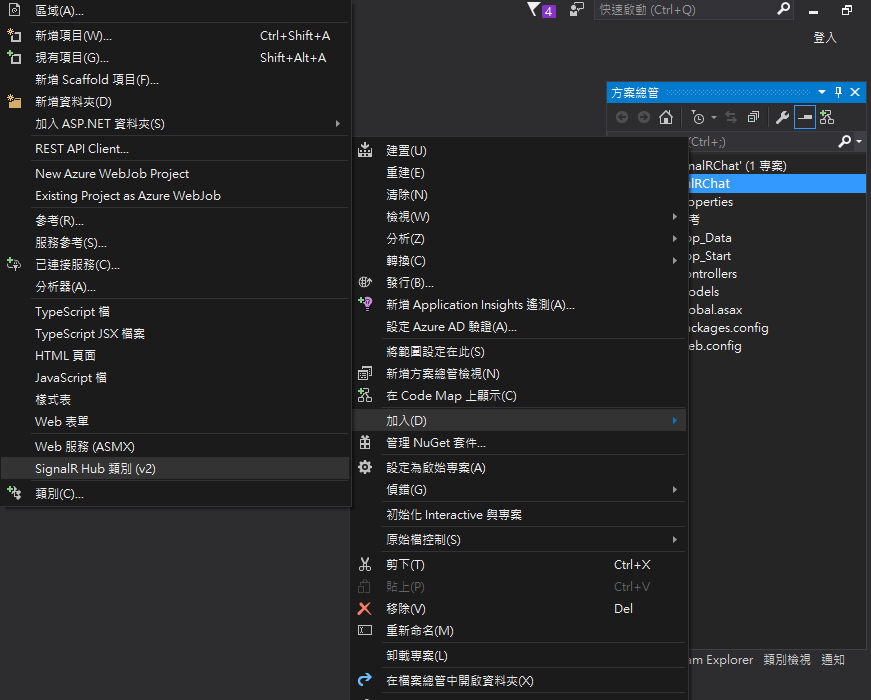The image size is (871, 700).
Task: Click the Solution Explorer home icon
Action: coord(665,117)
